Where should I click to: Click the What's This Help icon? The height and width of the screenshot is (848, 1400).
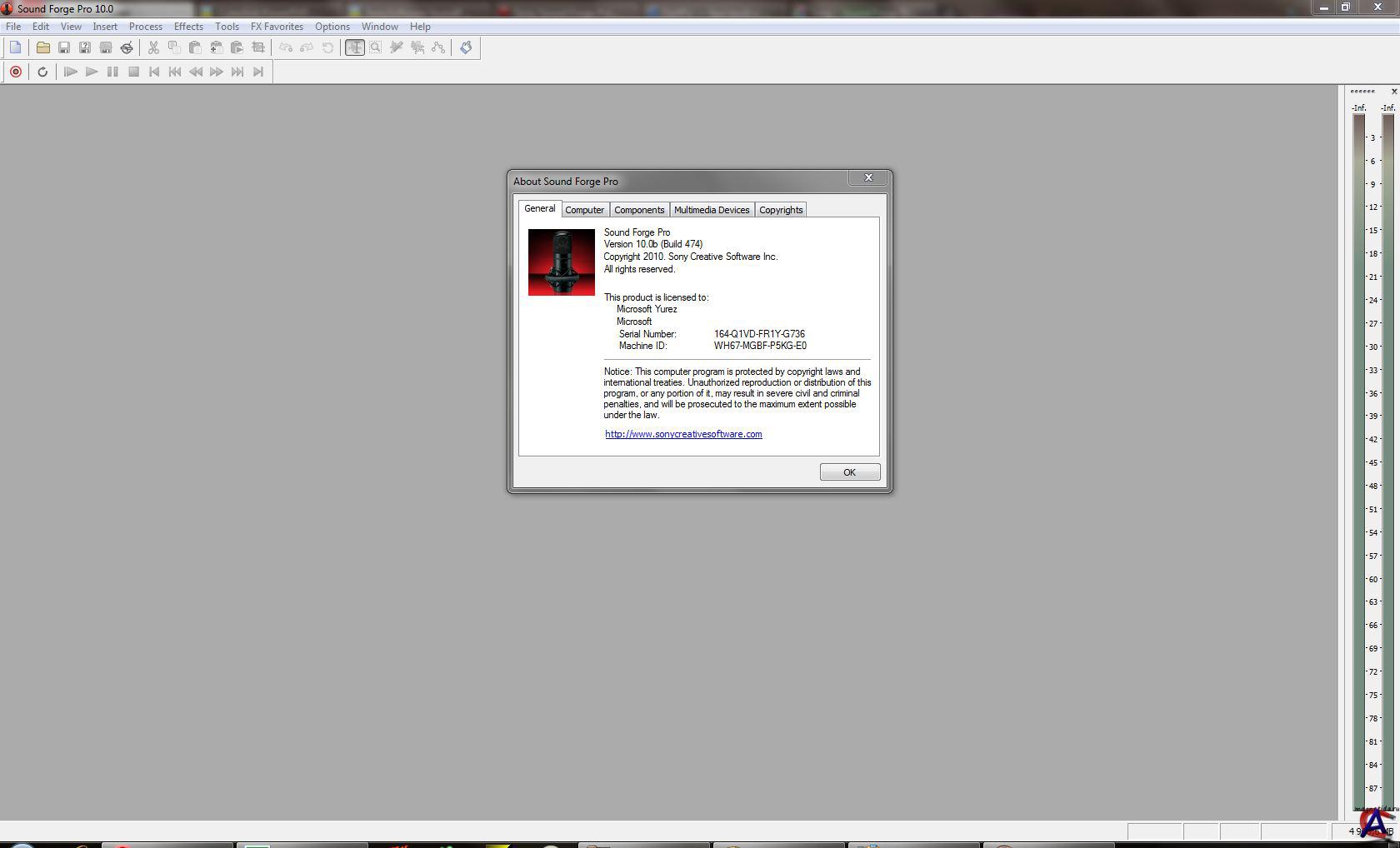click(466, 47)
